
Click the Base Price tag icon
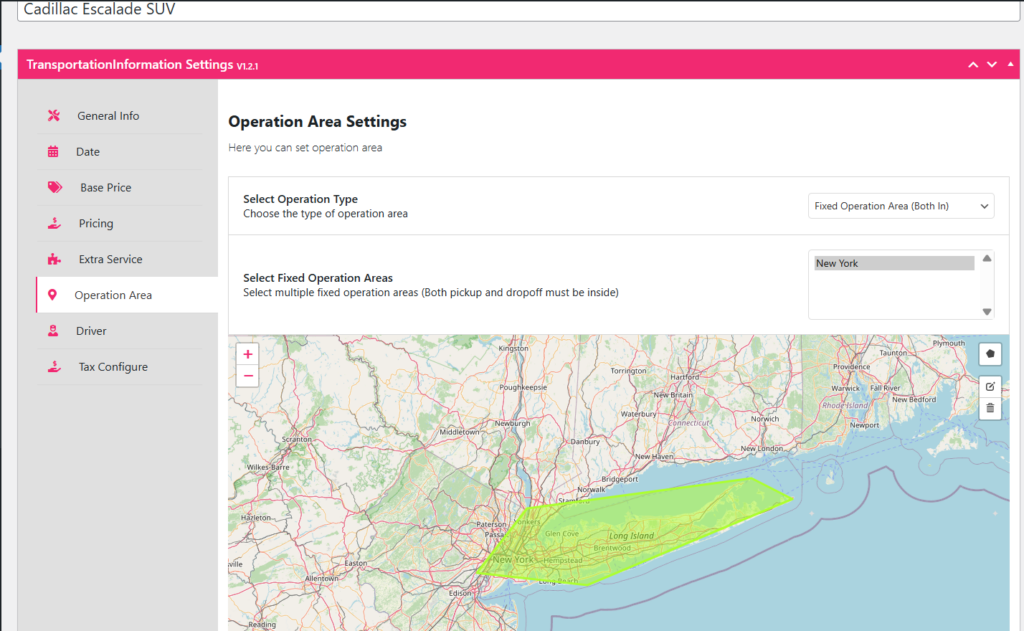click(x=53, y=187)
